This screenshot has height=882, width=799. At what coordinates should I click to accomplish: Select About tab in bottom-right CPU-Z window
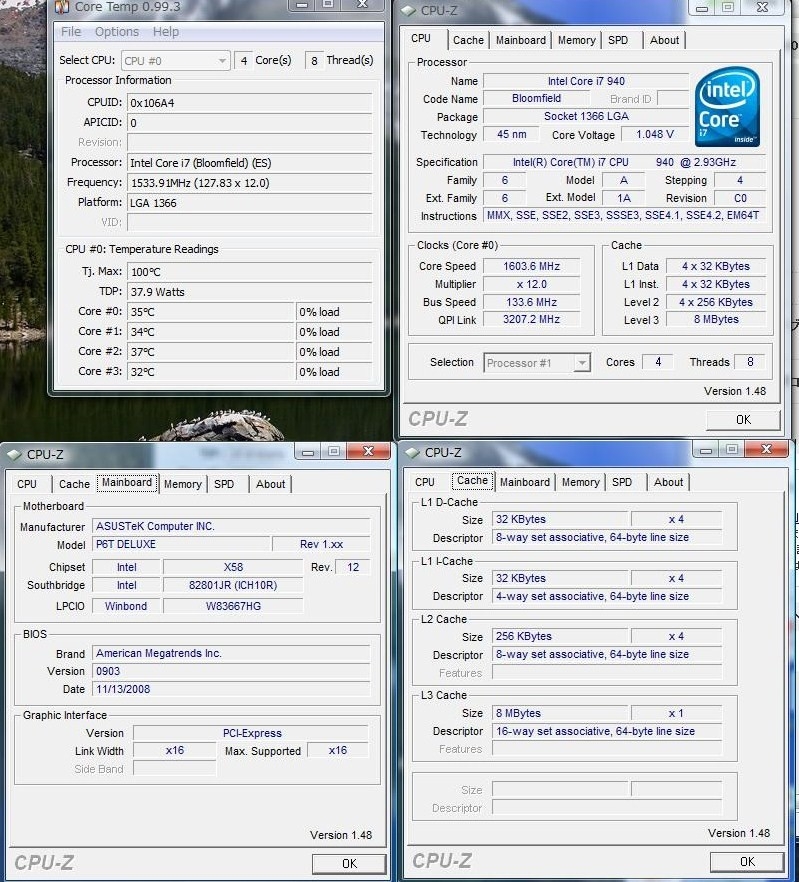[x=668, y=482]
